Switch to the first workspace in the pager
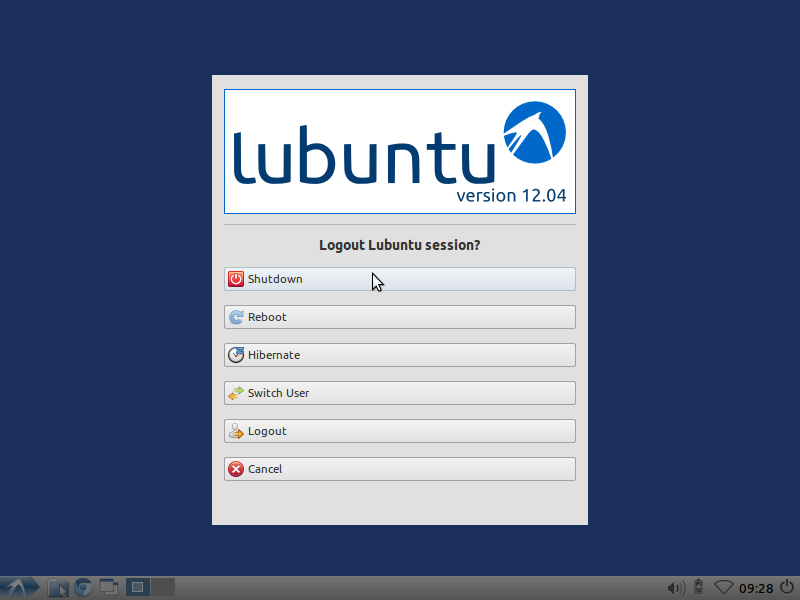The height and width of the screenshot is (600, 800). (138, 587)
